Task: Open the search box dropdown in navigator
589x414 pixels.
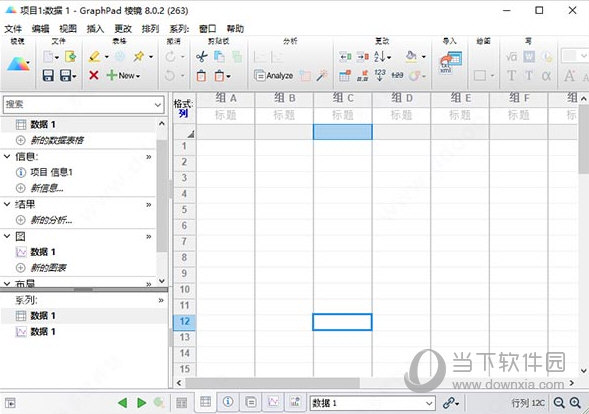Action: pos(158,104)
